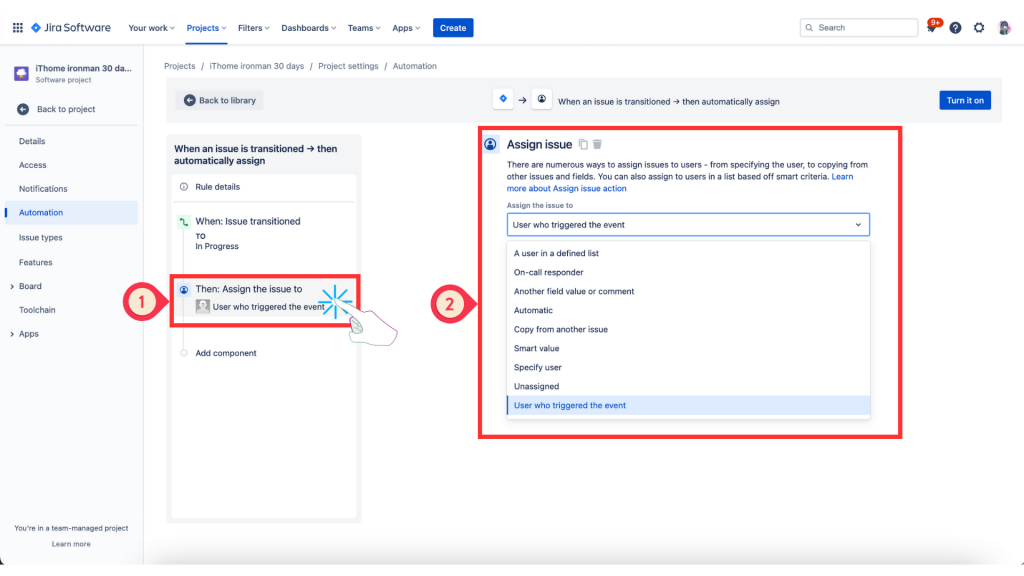The height and width of the screenshot is (576, 1024).
Task: Select Another field value or comment option
Action: coord(688,291)
